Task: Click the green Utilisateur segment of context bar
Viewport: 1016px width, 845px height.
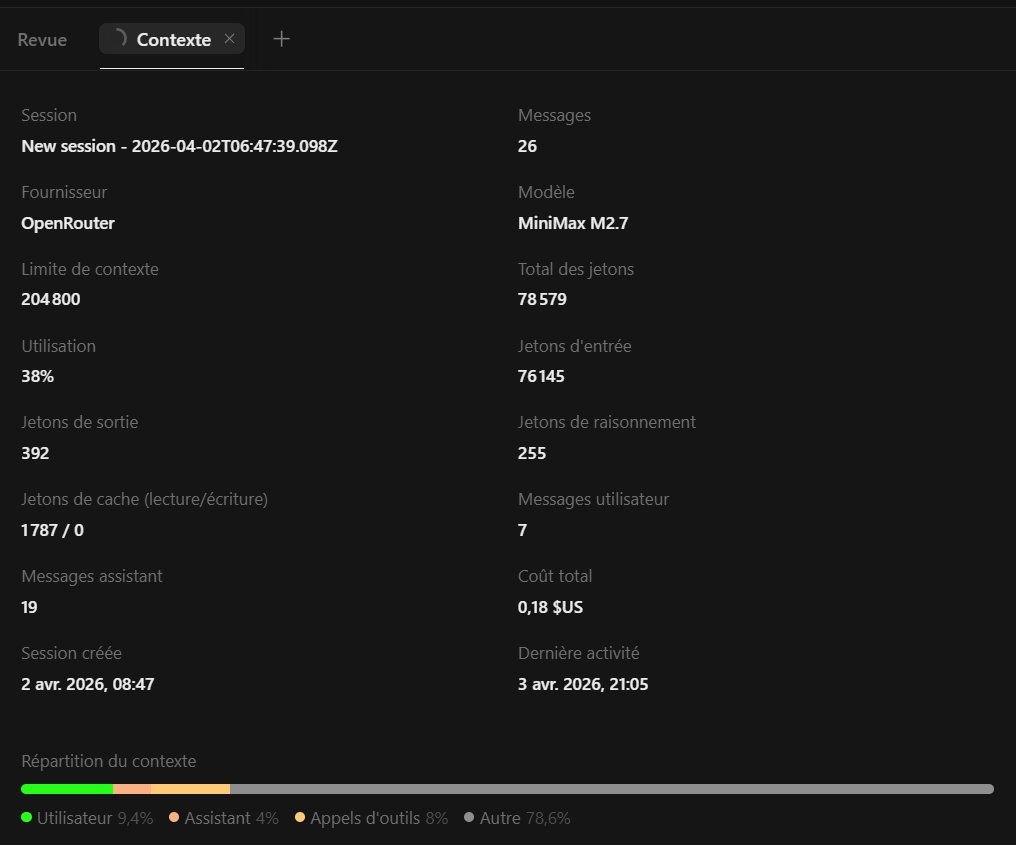Action: (67, 789)
